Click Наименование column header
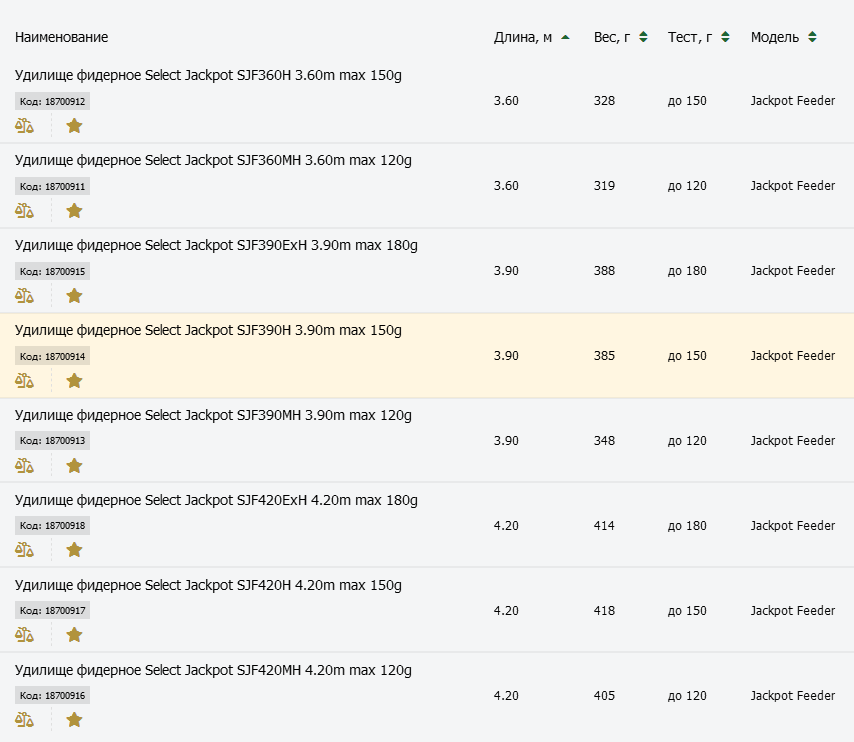854x742 pixels. pyautogui.click(x=62, y=37)
